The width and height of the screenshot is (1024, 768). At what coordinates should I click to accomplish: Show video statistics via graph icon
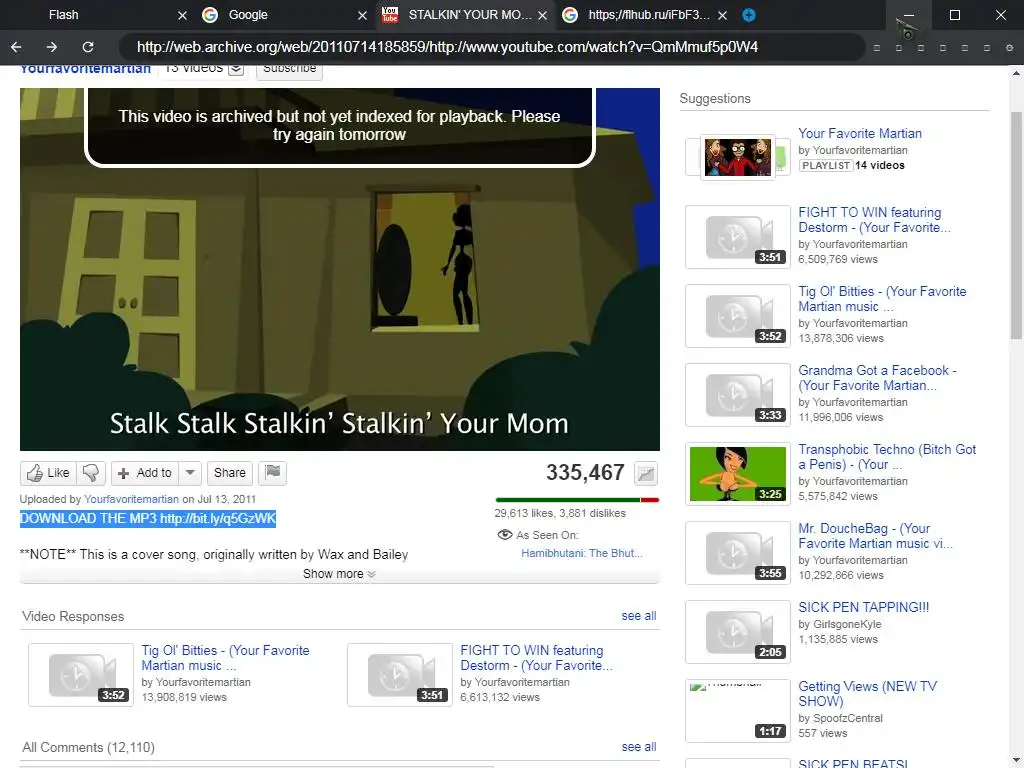[646, 473]
